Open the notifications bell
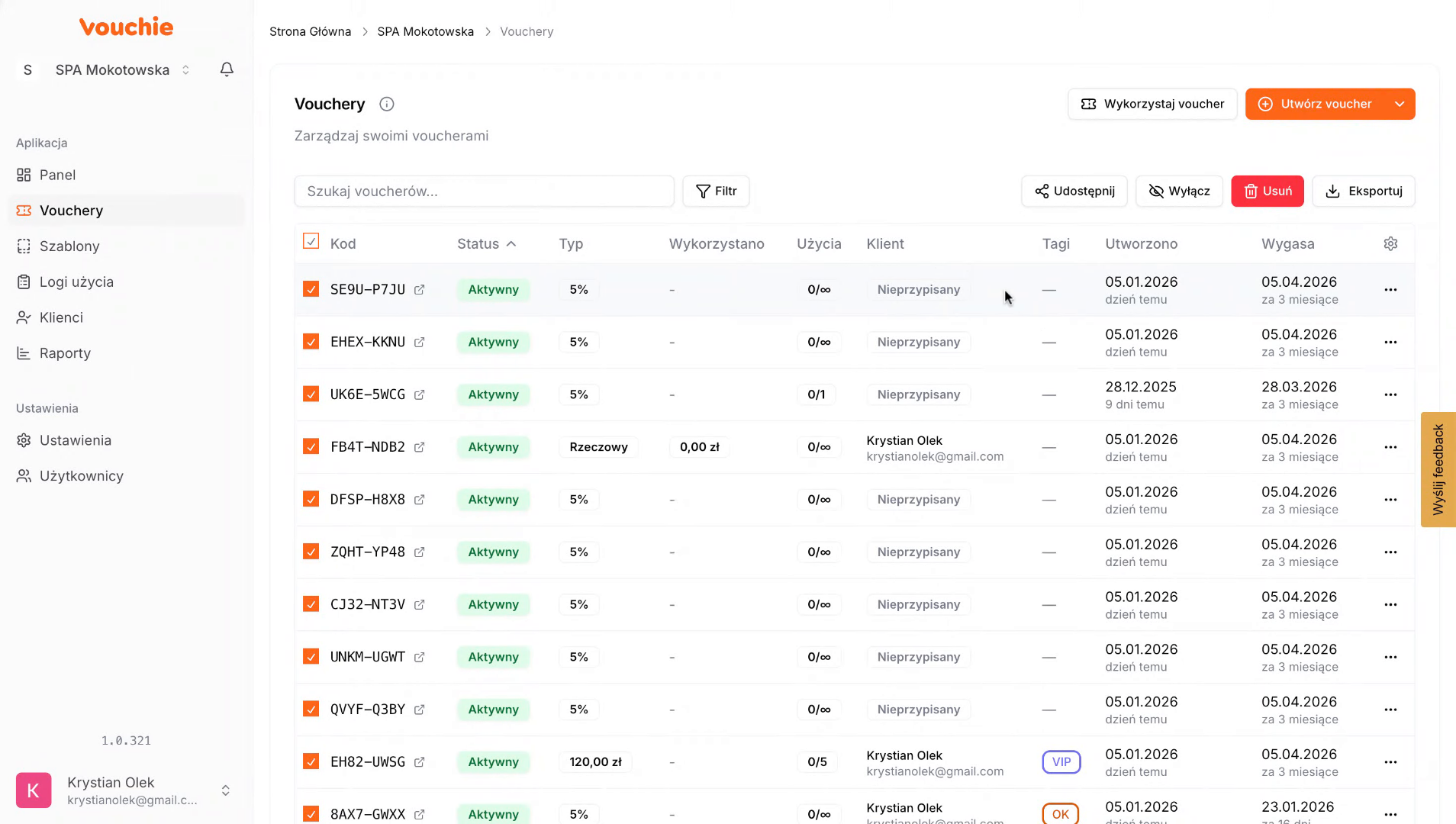Image resolution: width=1456 pixels, height=824 pixels. point(227,69)
